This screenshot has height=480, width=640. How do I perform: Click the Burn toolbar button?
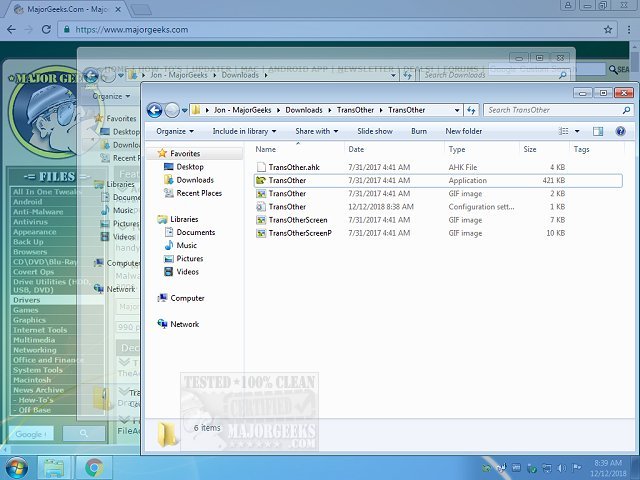418,131
